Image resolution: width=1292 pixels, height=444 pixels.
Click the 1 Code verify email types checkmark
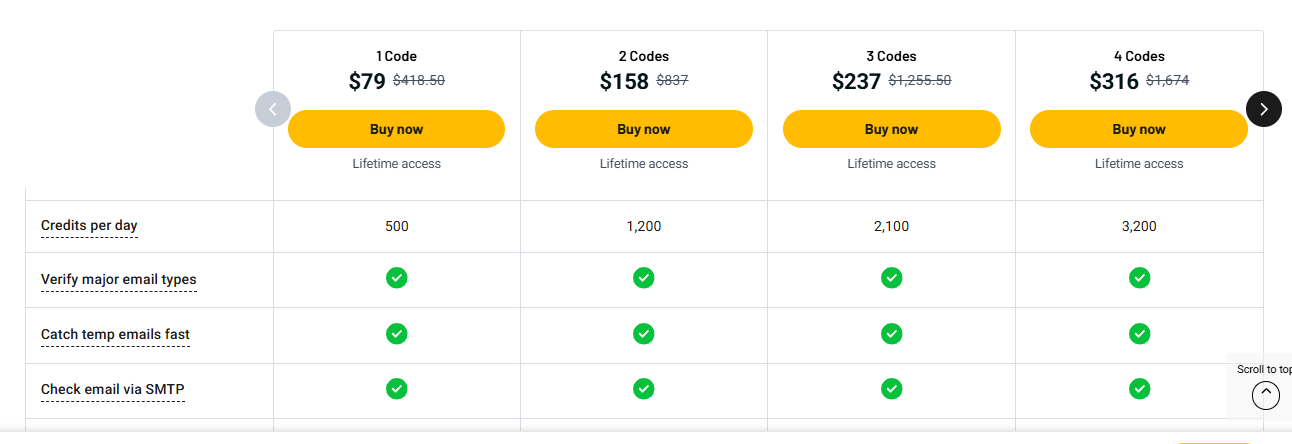pos(396,278)
